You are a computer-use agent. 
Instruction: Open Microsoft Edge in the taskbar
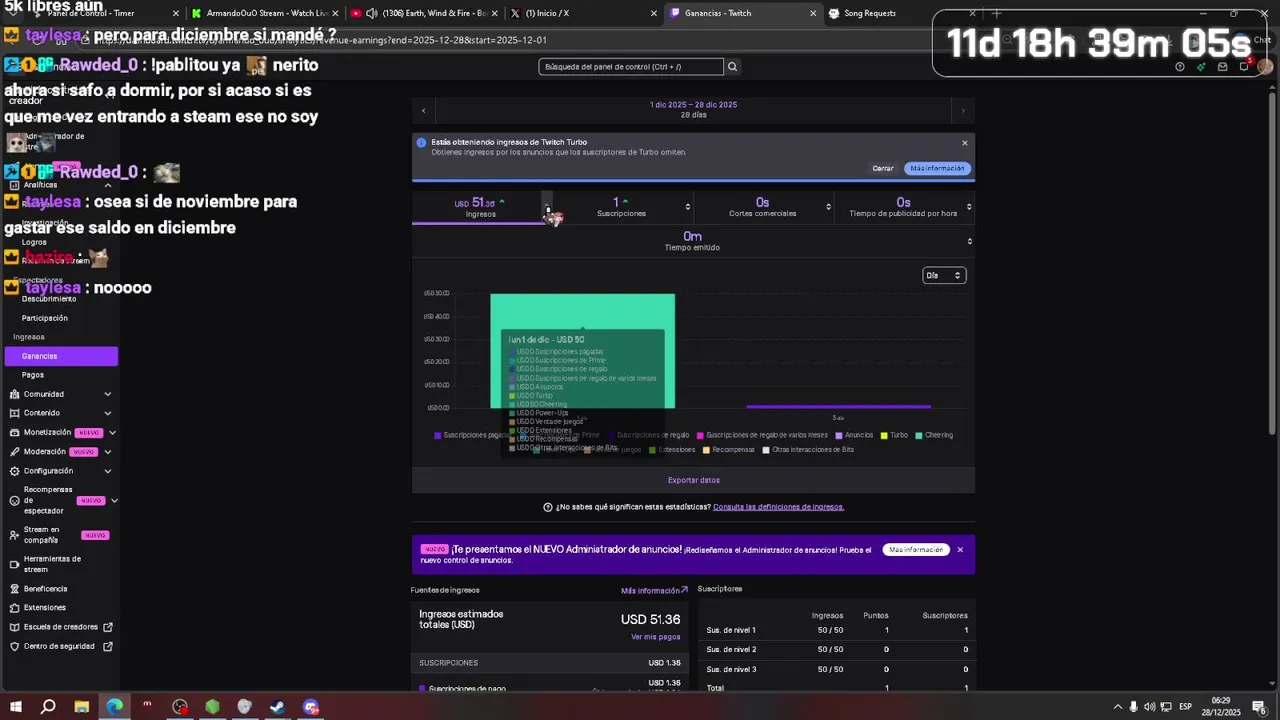pyautogui.click(x=114, y=707)
